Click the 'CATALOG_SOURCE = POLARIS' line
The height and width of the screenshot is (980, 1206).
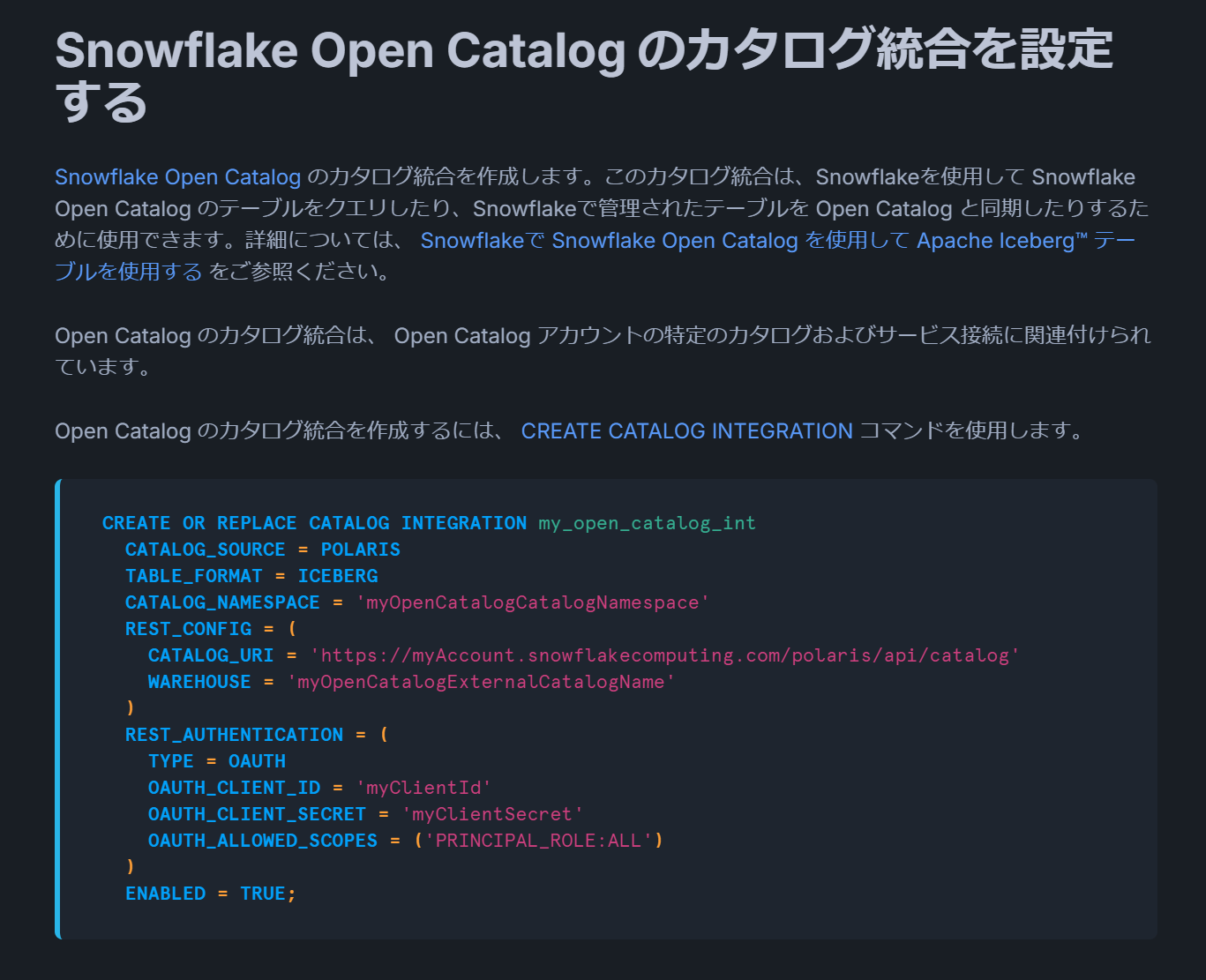[x=263, y=550]
